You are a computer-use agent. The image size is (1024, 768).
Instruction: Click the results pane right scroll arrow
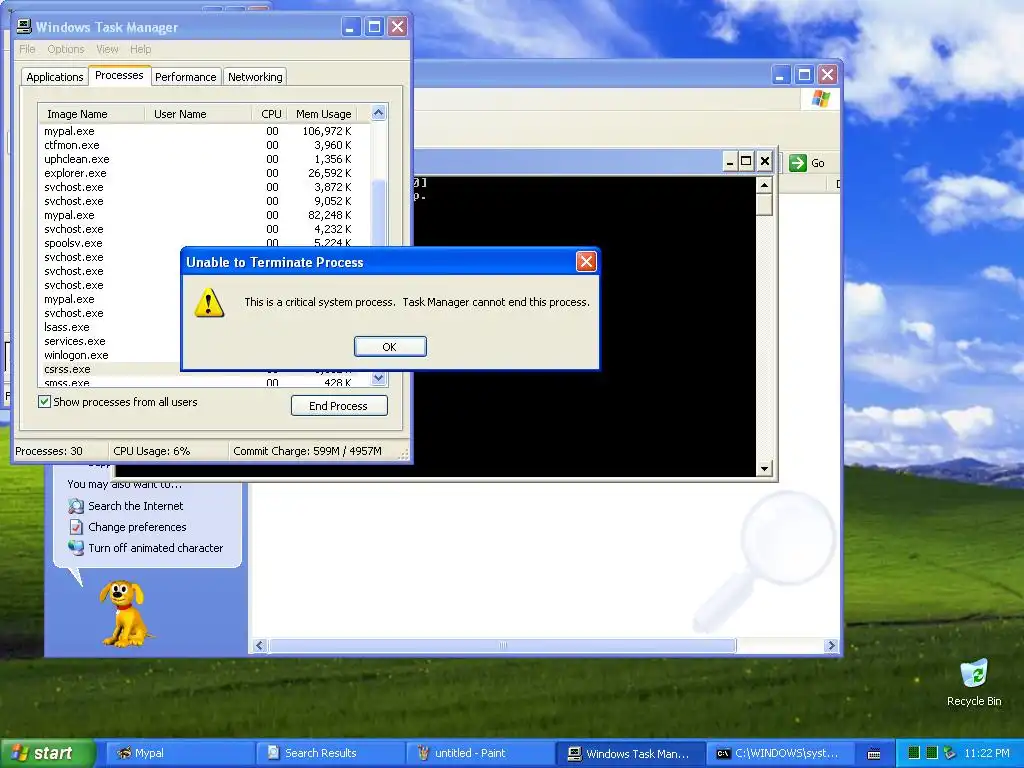[x=831, y=646]
